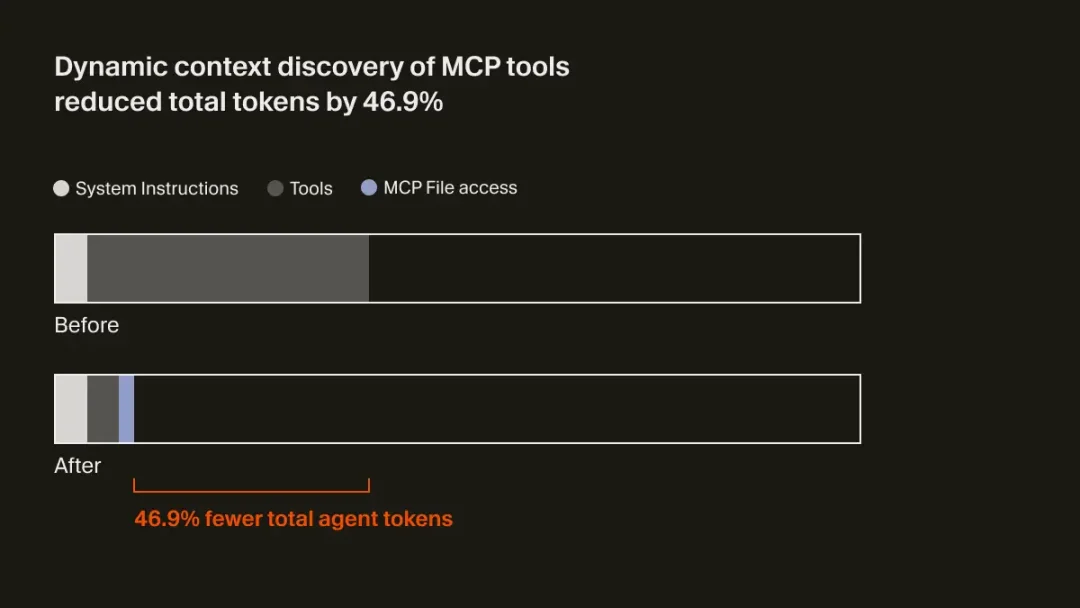Click the gray Tools segment in After bar

(103, 409)
